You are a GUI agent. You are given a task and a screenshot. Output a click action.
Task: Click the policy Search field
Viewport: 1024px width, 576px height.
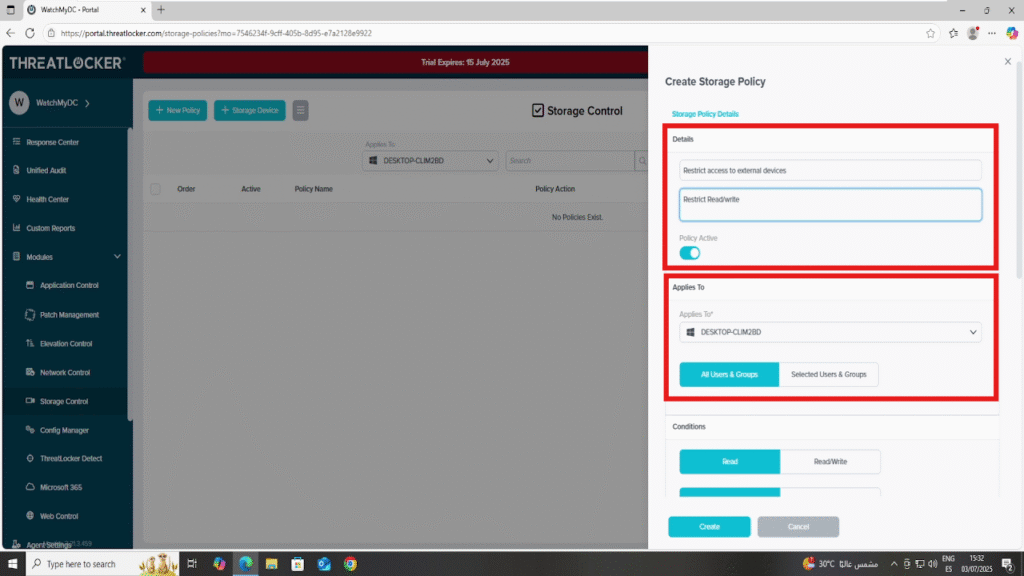pos(569,161)
